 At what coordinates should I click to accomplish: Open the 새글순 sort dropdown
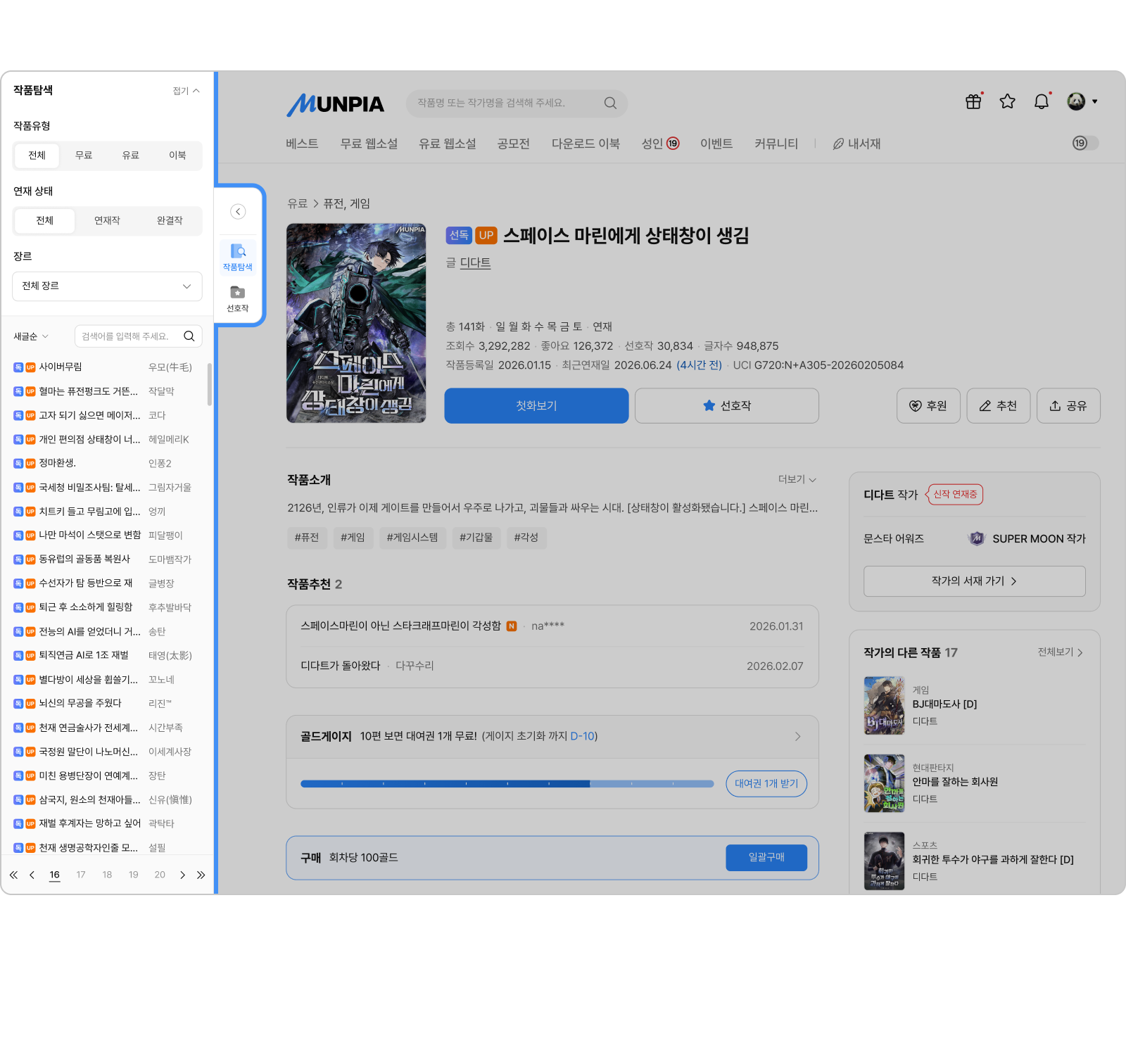[x=31, y=336]
